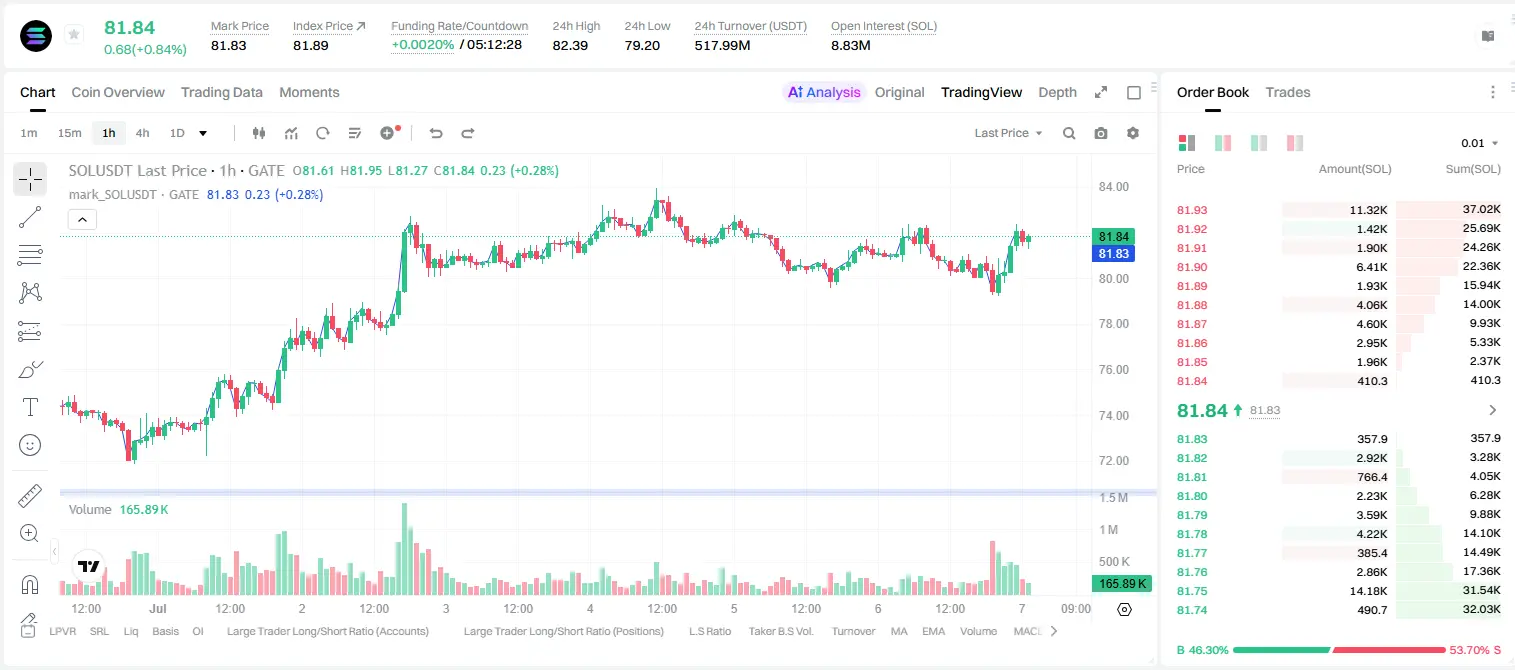
Task: Take chart snapshot with camera icon
Action: click(1101, 133)
